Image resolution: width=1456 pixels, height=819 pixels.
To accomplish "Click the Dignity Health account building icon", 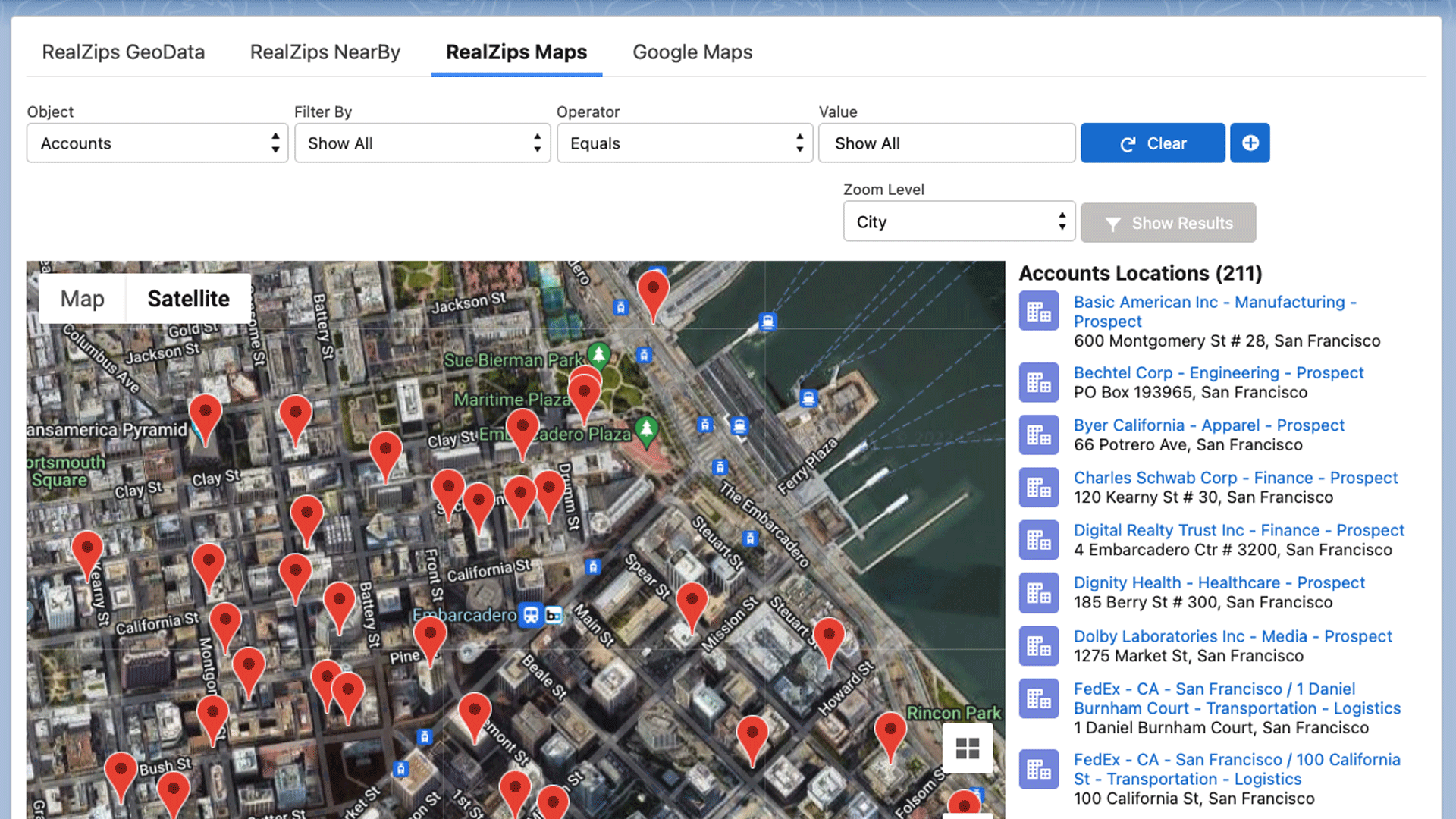I will tap(1039, 592).
